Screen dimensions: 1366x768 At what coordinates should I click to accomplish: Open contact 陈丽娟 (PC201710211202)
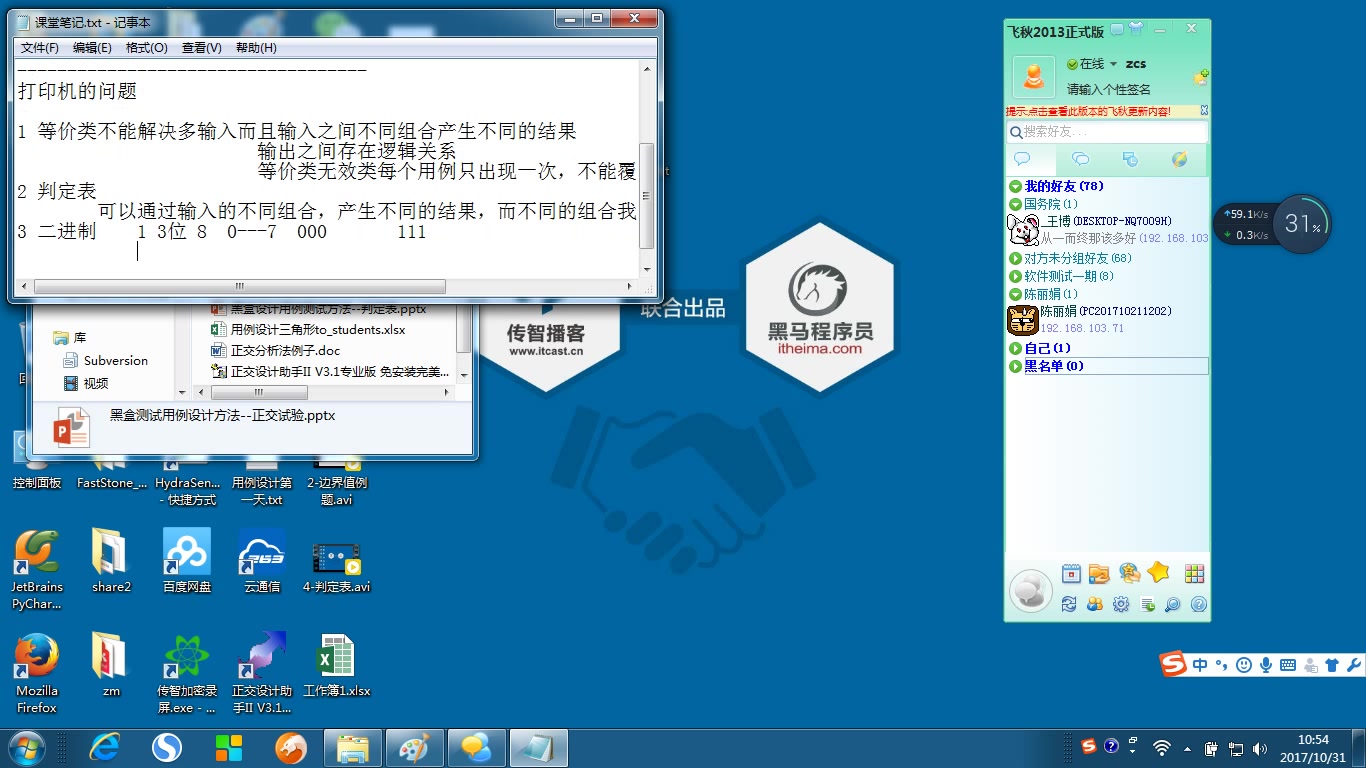pos(1108,319)
